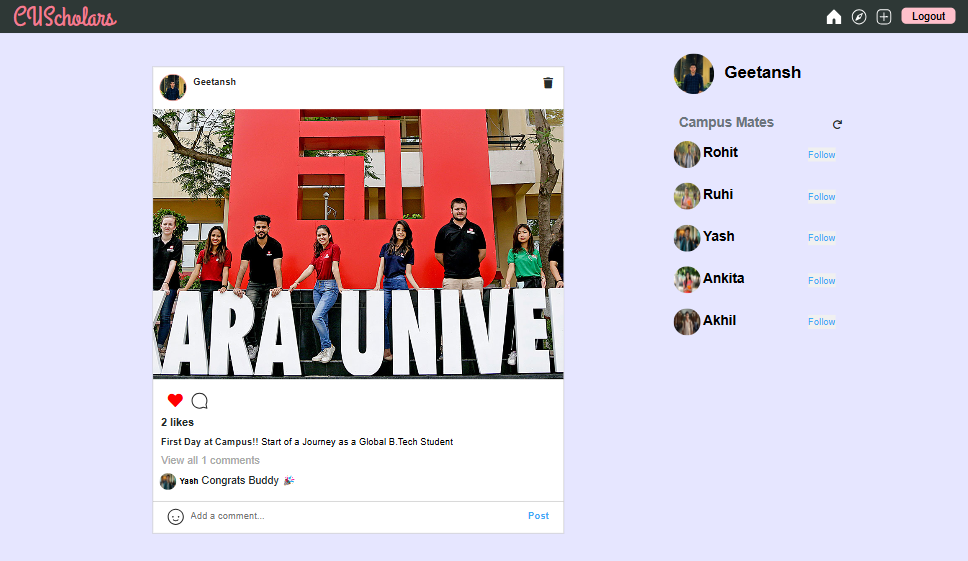This screenshot has height=561, width=968.
Task: Click the home icon in navbar
Action: (833, 17)
